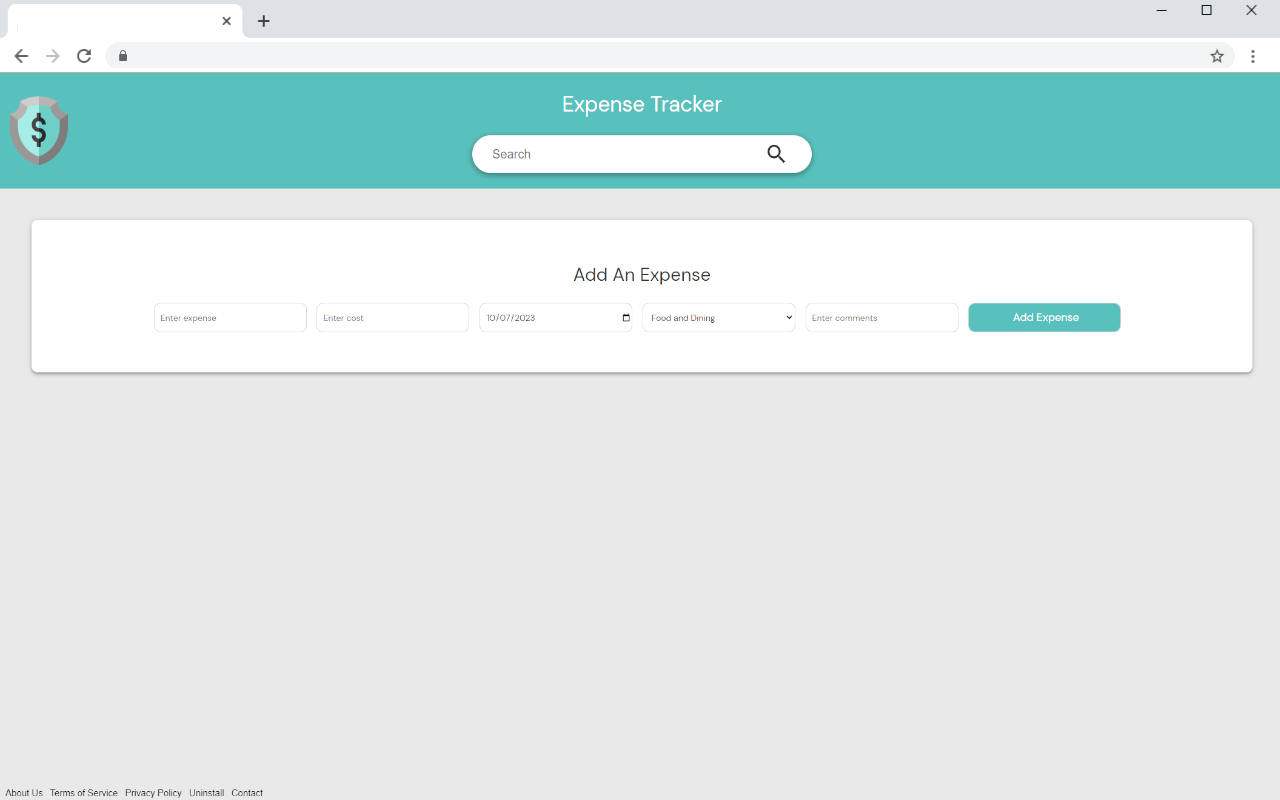
Task: Click the browser forward arrow
Action: 53,56
